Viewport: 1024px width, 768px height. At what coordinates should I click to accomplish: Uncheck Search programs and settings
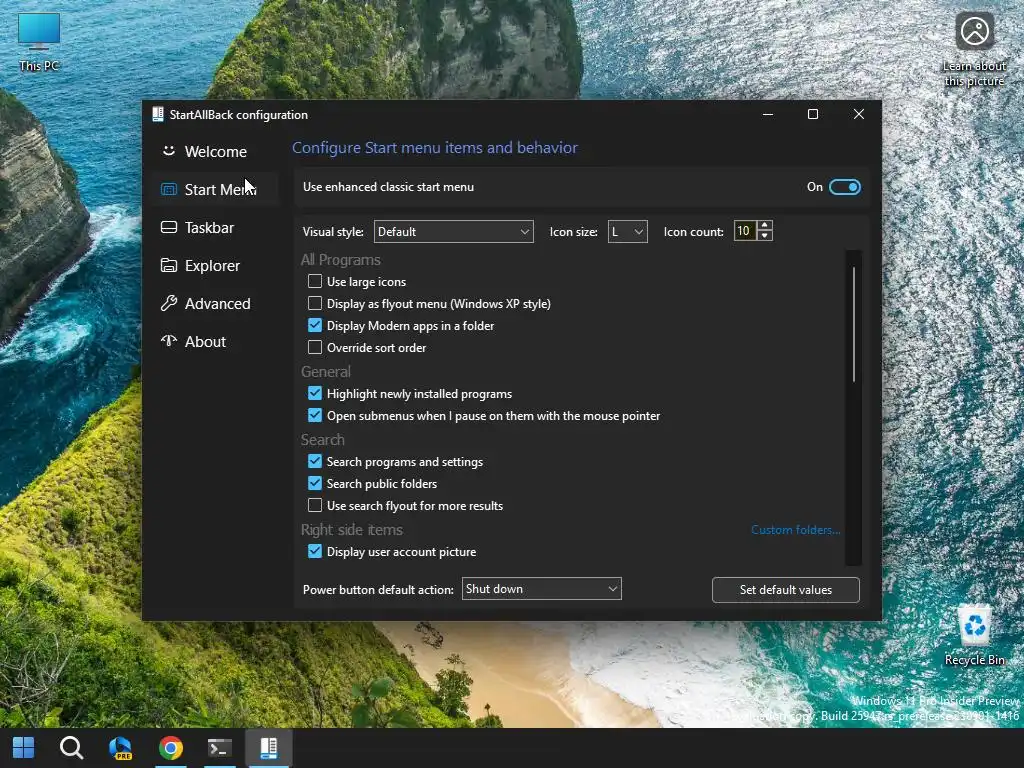coord(315,461)
